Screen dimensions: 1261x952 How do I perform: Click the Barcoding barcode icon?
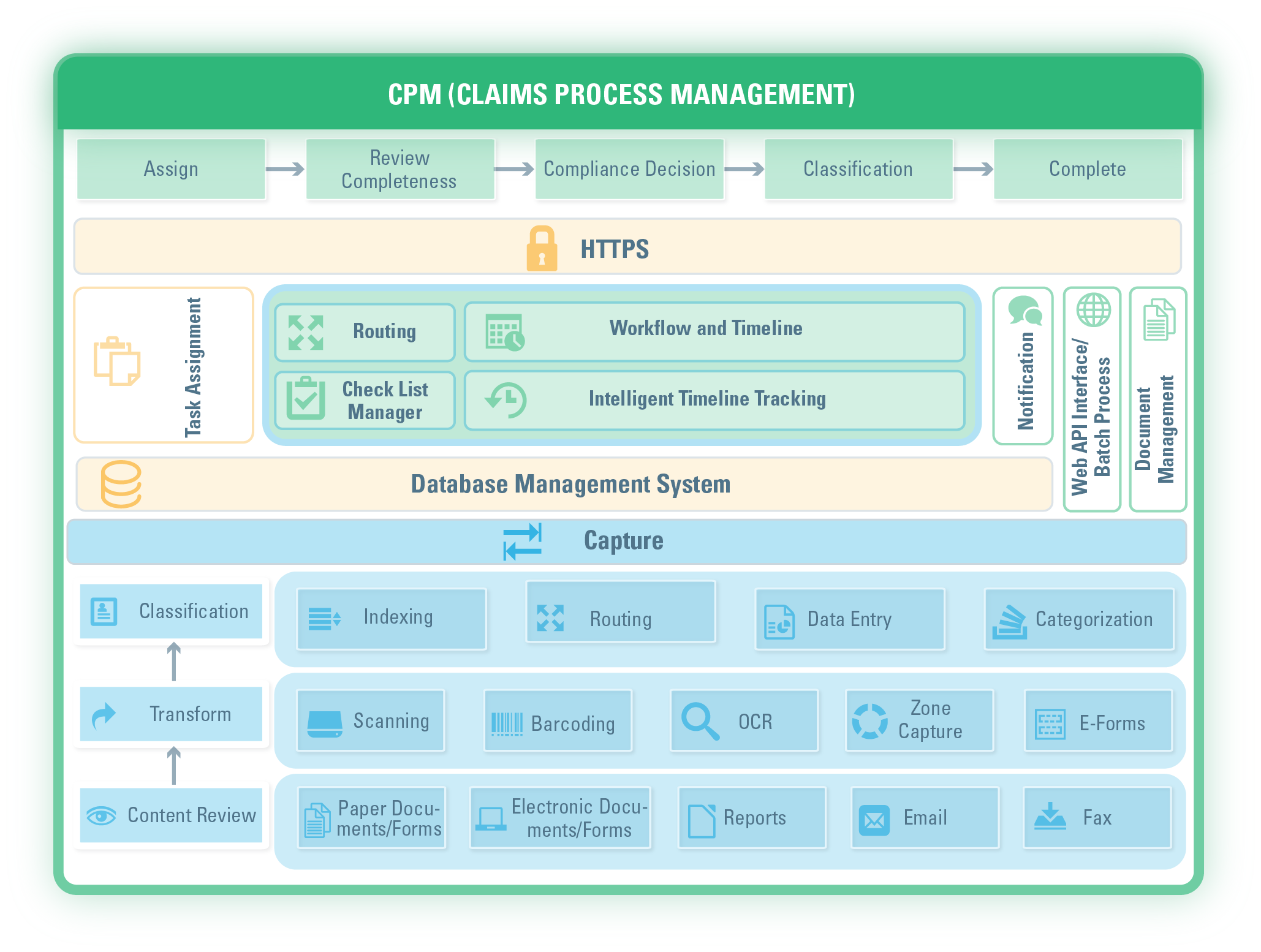pos(507,723)
